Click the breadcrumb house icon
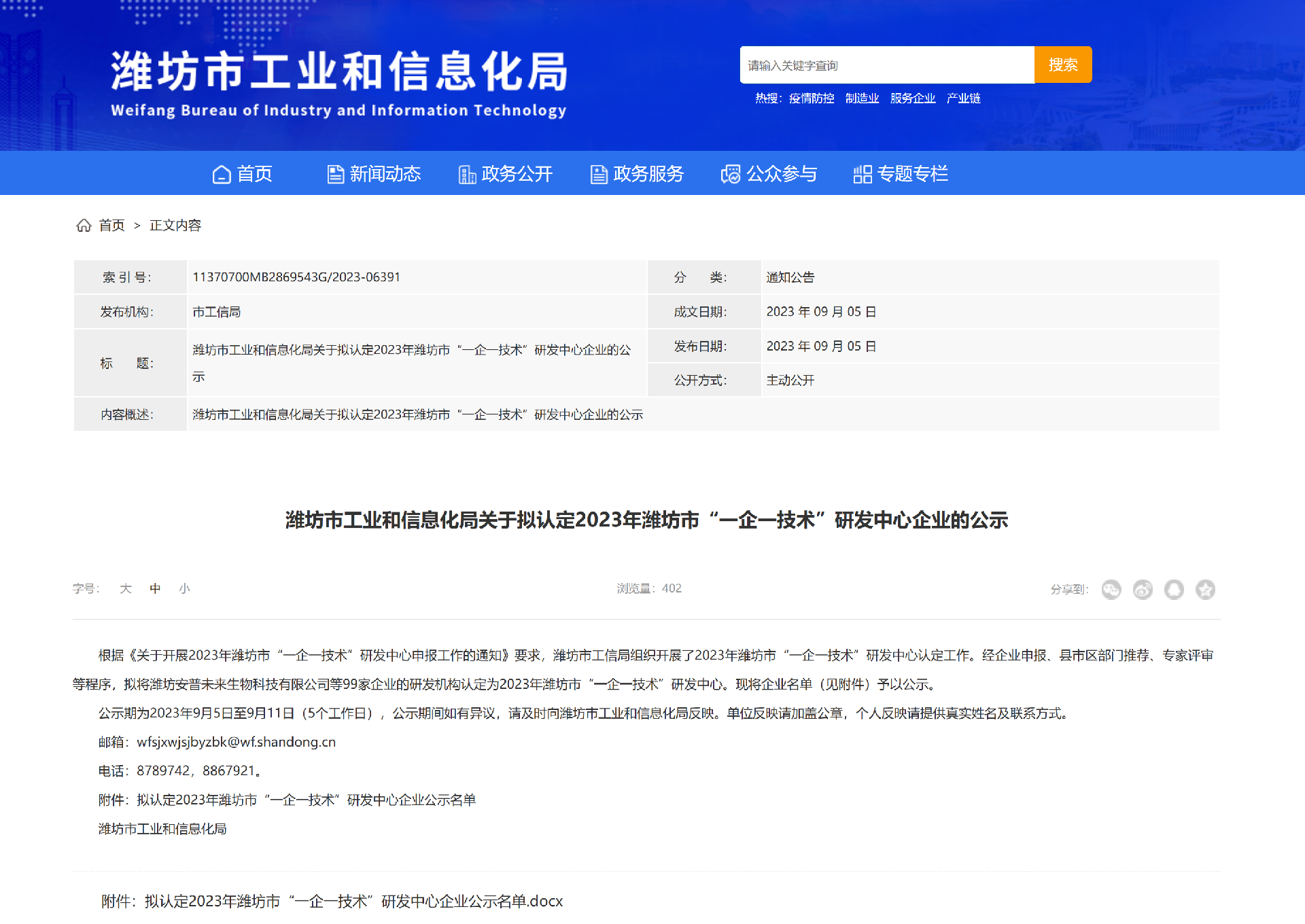 [x=84, y=225]
